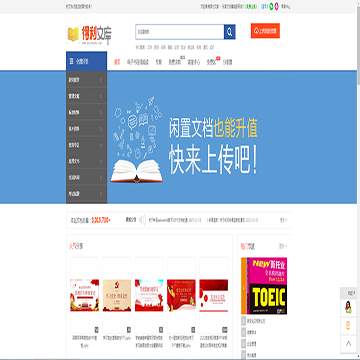Image resolution: width=360 pixels, height=360 pixels.
Task: Open the more link in the announcement bar
Action: 283,220
